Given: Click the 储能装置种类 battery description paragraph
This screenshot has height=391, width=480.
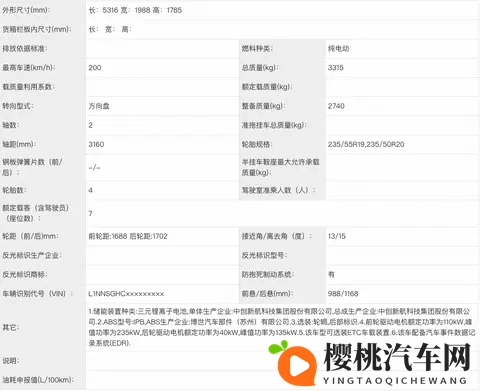Looking at the screenshot, I should click(x=282, y=327).
